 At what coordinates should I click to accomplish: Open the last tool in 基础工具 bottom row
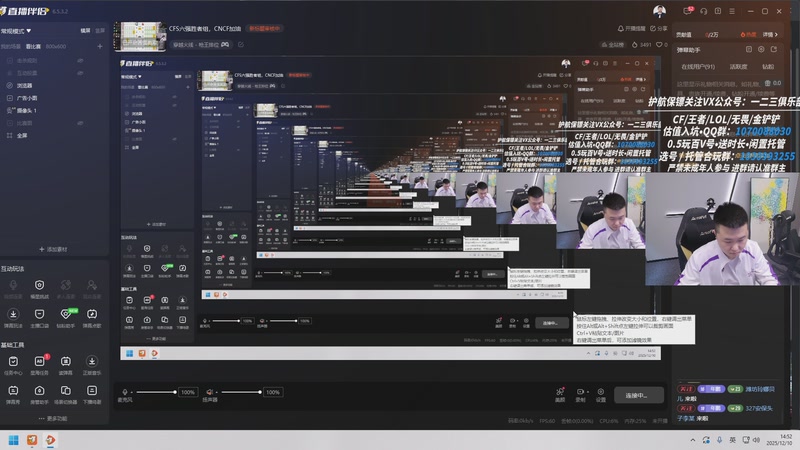(x=92, y=390)
